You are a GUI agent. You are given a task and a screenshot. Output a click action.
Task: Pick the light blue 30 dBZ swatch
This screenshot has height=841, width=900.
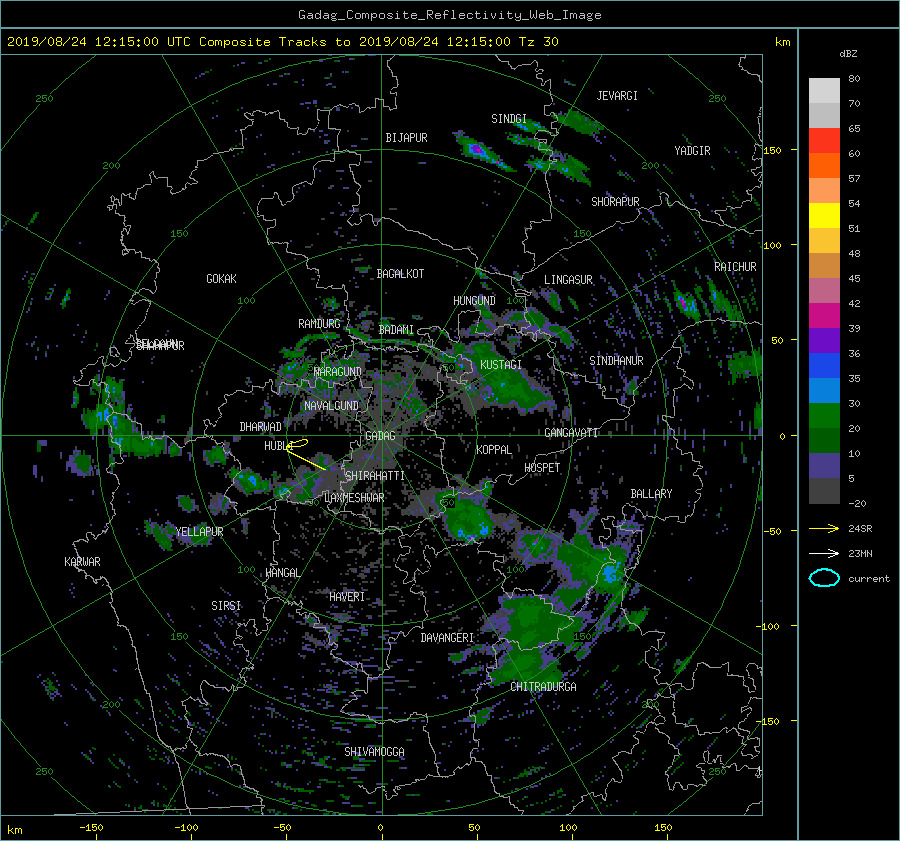[x=824, y=390]
